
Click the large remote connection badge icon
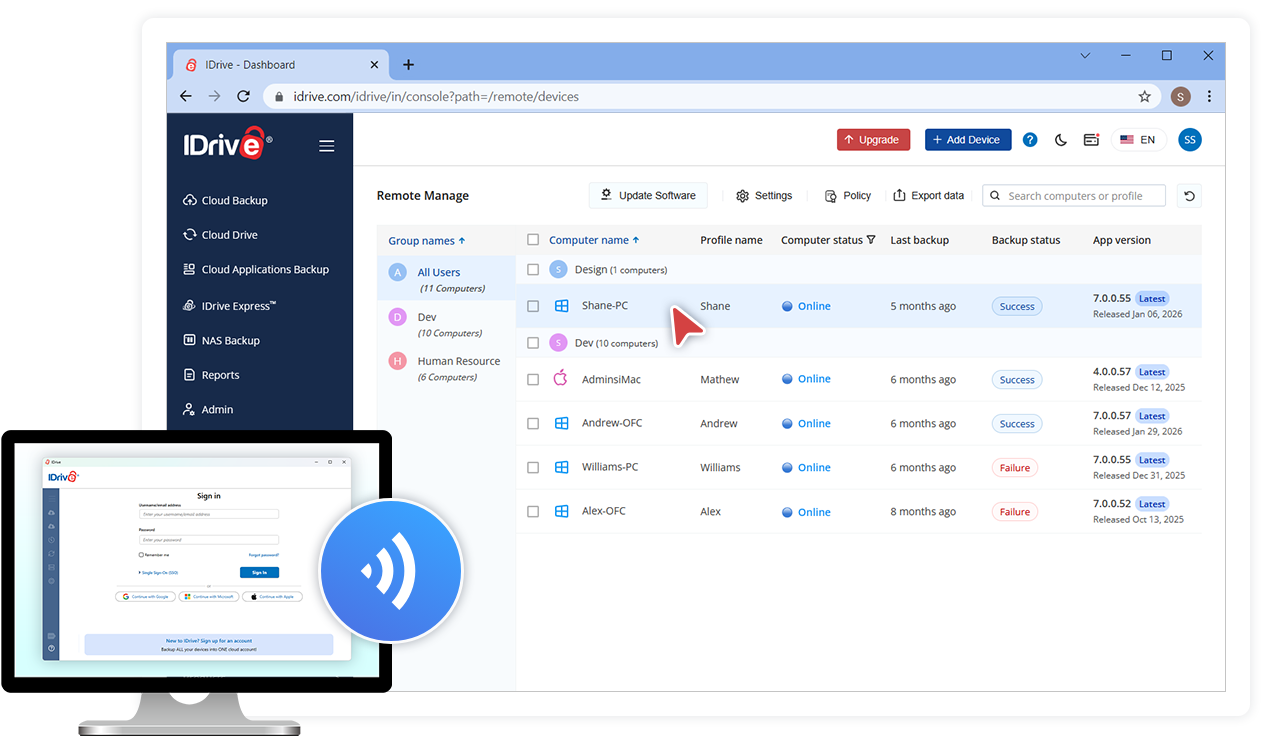pyautogui.click(x=391, y=571)
